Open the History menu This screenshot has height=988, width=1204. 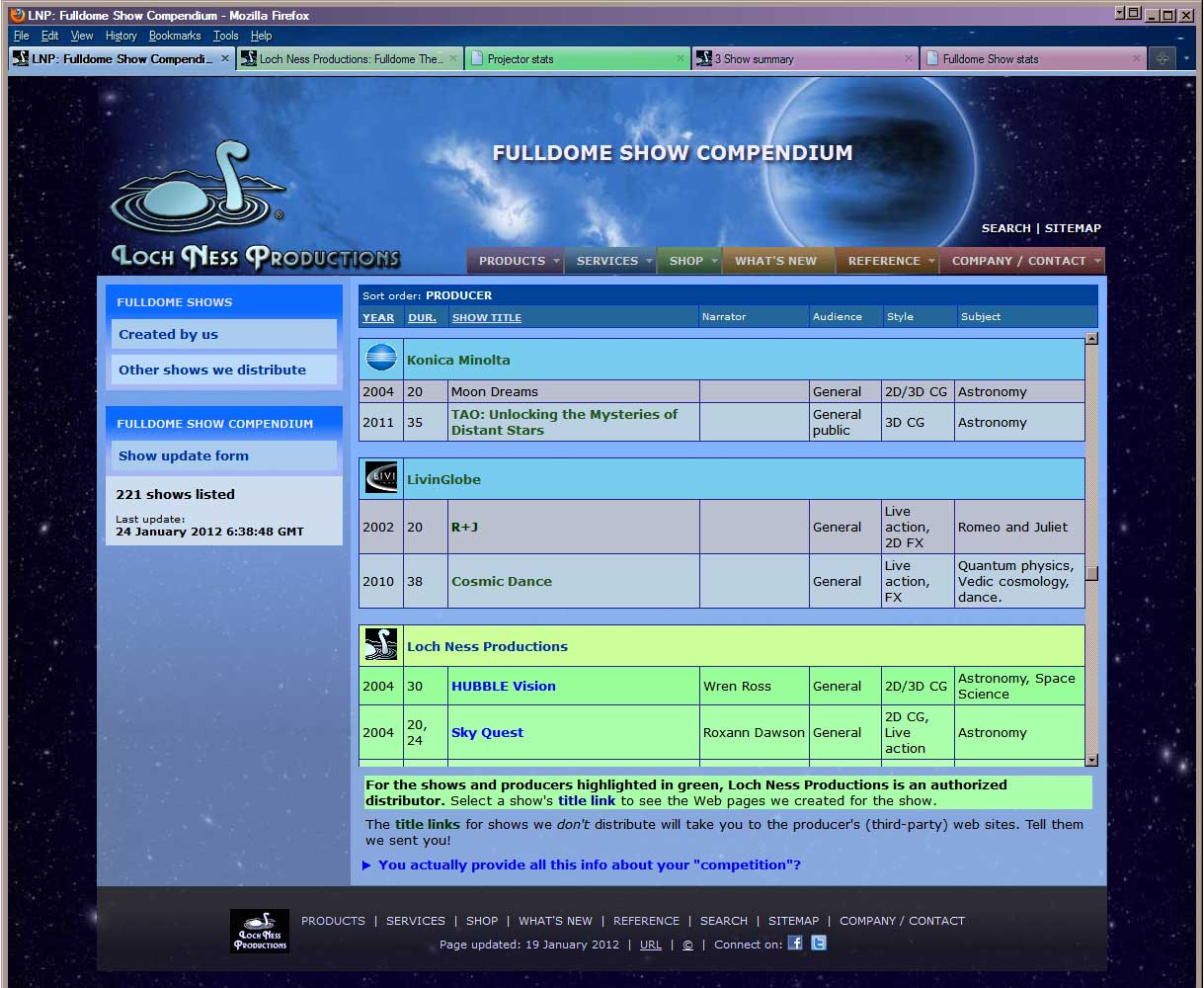[120, 36]
